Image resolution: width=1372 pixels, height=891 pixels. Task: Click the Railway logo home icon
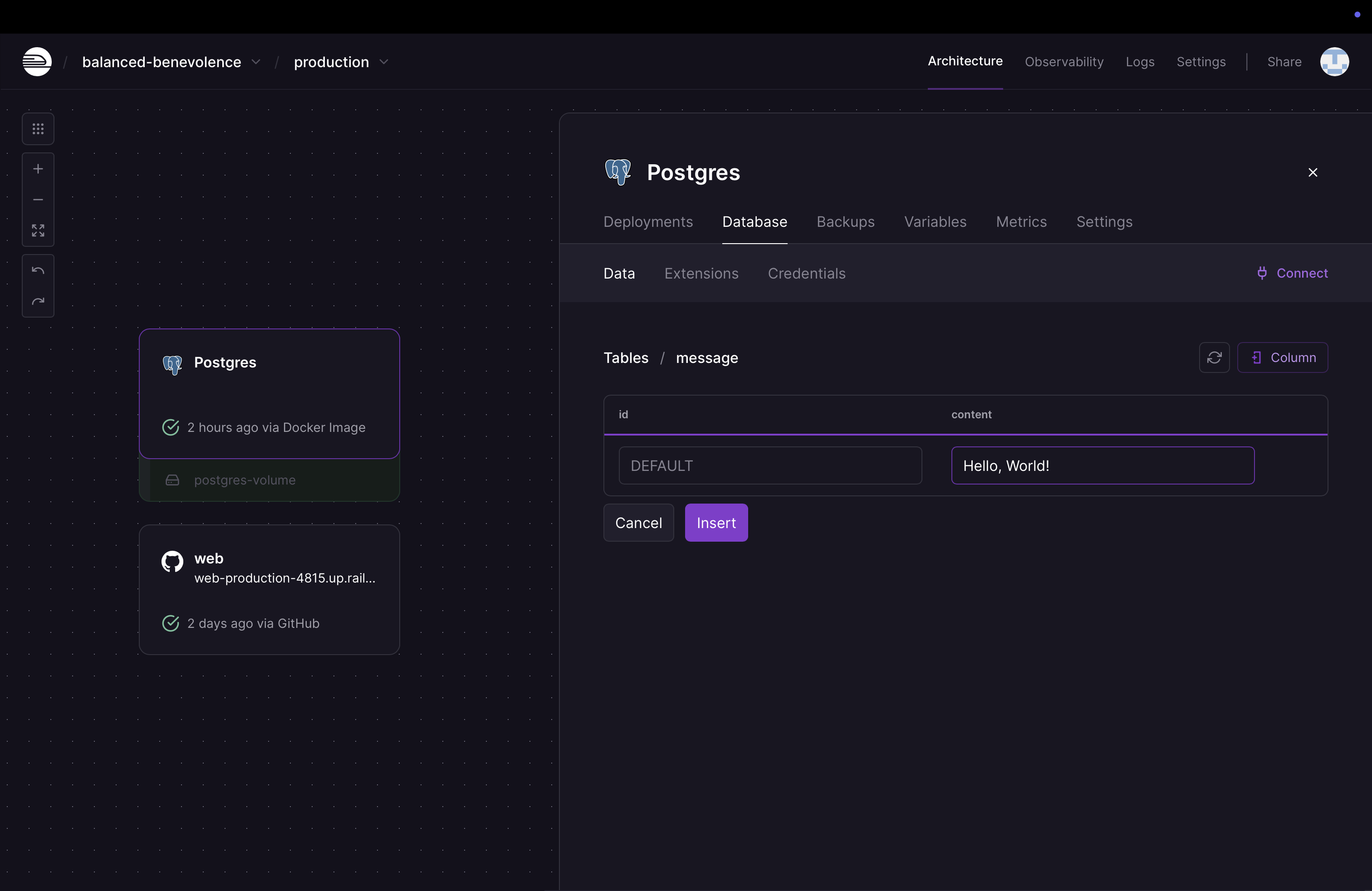point(37,62)
